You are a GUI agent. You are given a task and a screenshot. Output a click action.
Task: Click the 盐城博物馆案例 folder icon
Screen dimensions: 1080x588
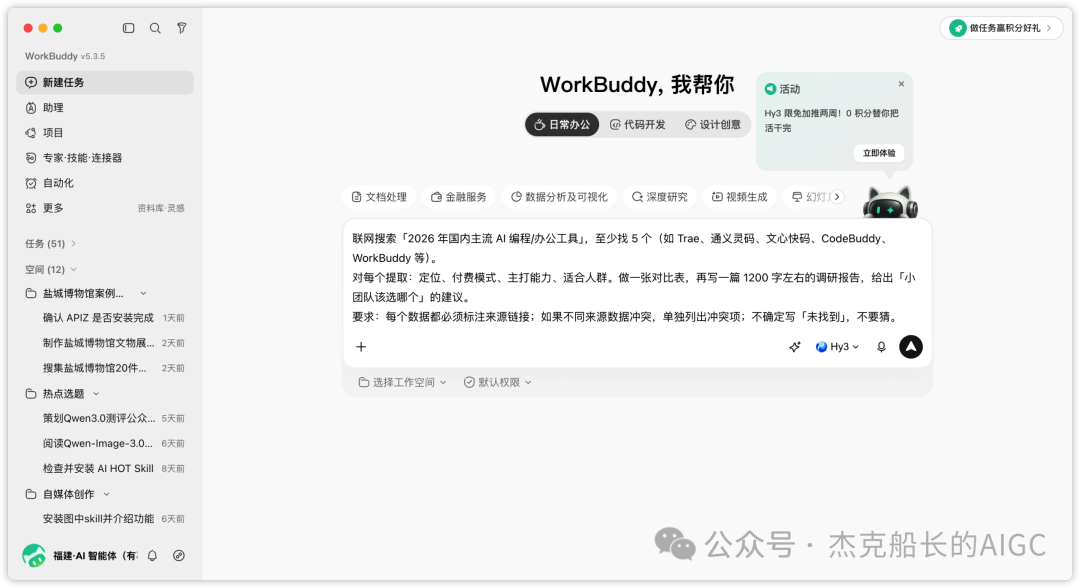[x=31, y=293]
